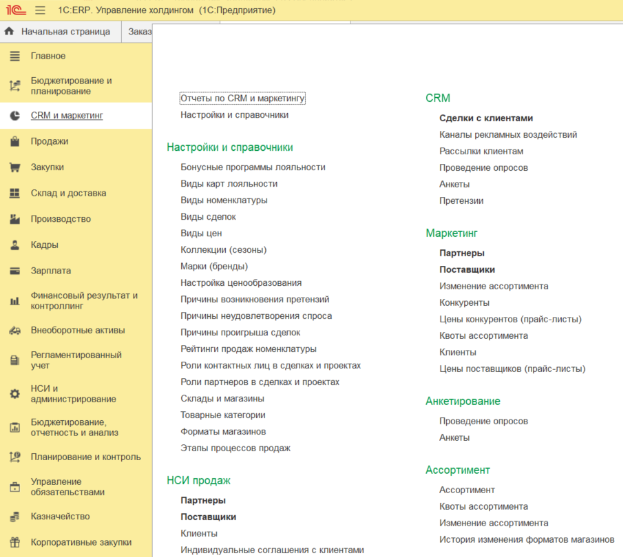Open Этапы процессов продаж
This screenshot has width=624, height=557.
235,448
